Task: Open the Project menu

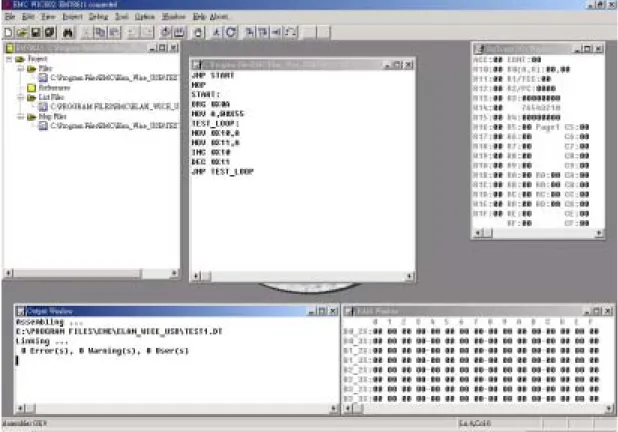Action: (x=73, y=17)
